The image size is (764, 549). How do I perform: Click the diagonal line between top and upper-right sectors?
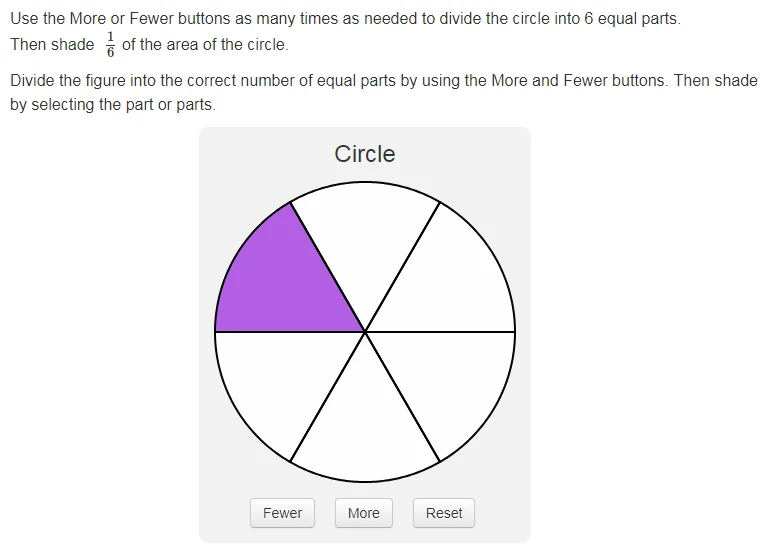pyautogui.click(x=402, y=267)
